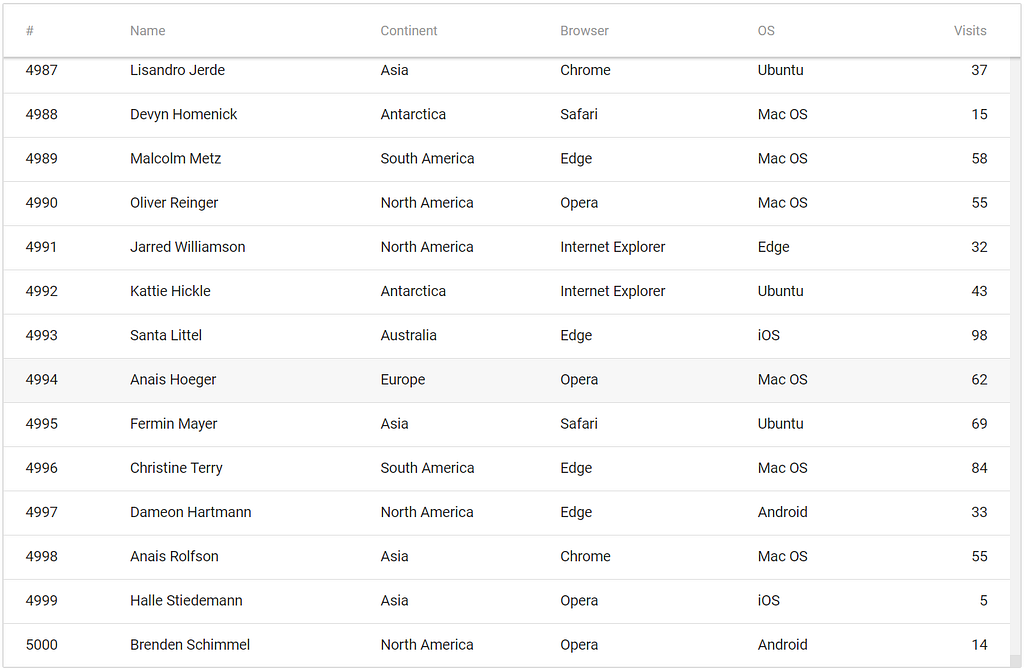This screenshot has width=1024, height=671.
Task: Click the Halle Stiedemann name cell
Action: pos(186,600)
